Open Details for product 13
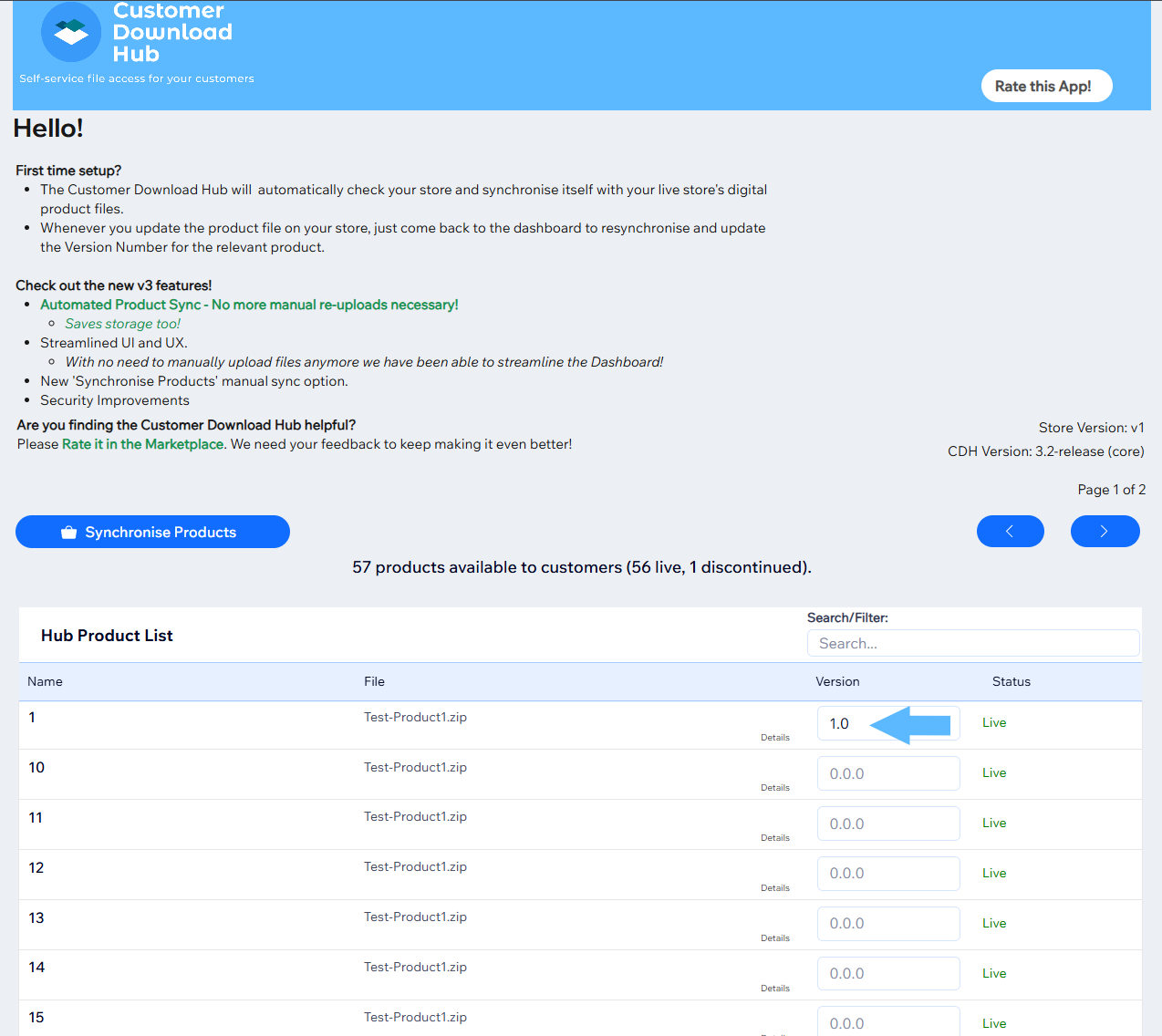1162x1036 pixels. point(775,938)
